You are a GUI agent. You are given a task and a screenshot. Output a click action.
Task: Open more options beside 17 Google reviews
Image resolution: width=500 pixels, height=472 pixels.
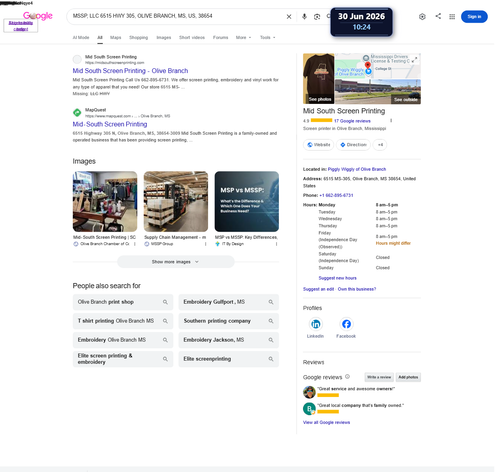click(391, 121)
